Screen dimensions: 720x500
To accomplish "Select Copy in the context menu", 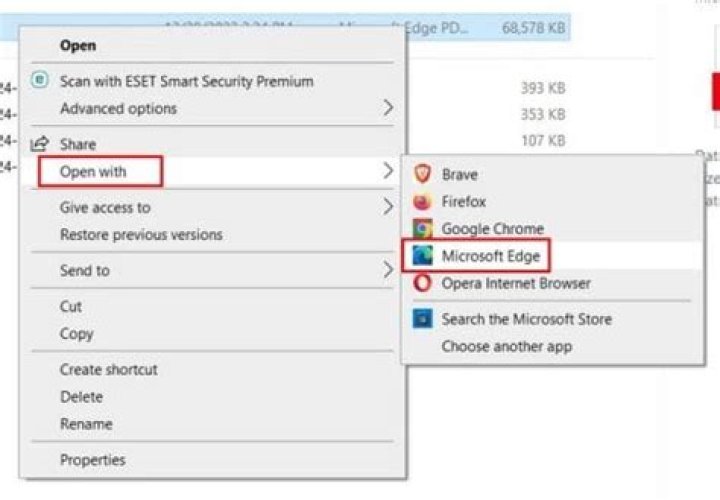I will point(76,334).
